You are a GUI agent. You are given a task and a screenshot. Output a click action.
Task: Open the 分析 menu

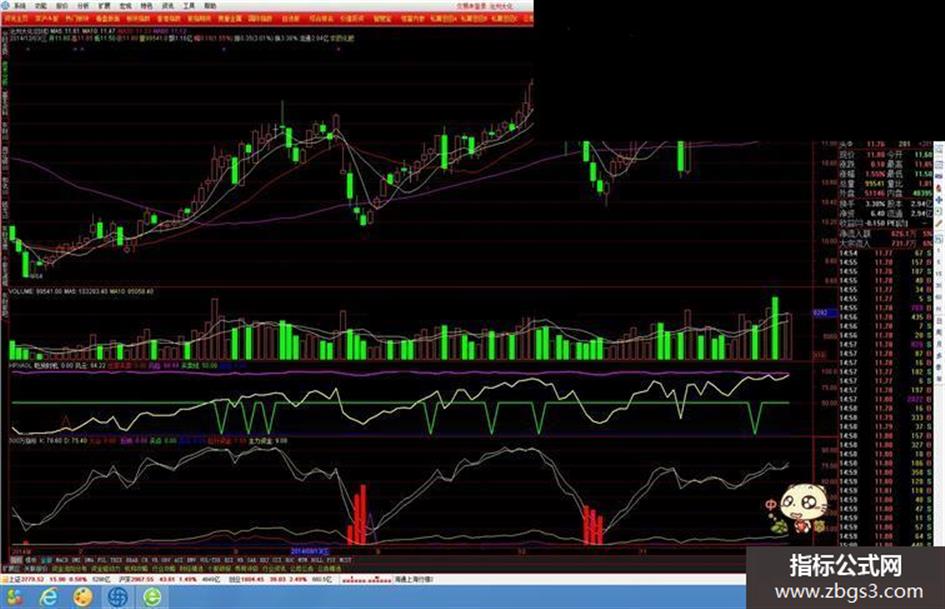(x=83, y=5)
